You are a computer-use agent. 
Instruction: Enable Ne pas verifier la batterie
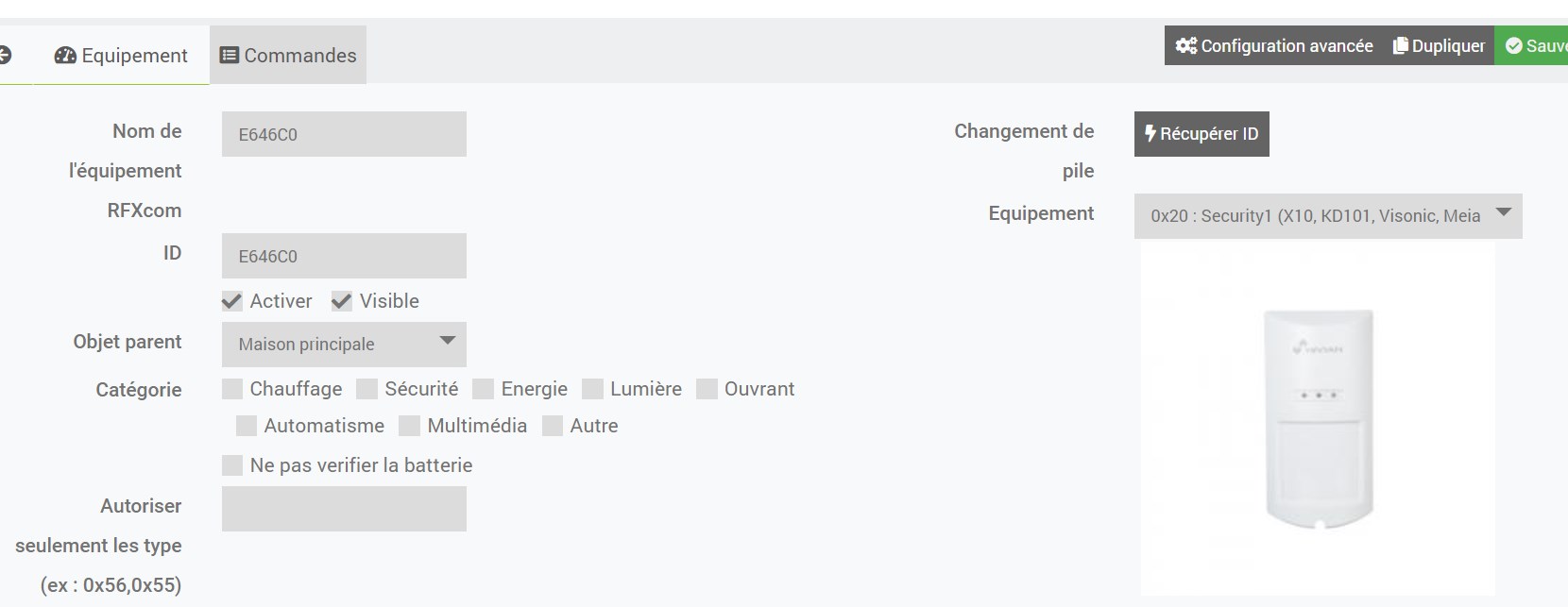point(232,465)
